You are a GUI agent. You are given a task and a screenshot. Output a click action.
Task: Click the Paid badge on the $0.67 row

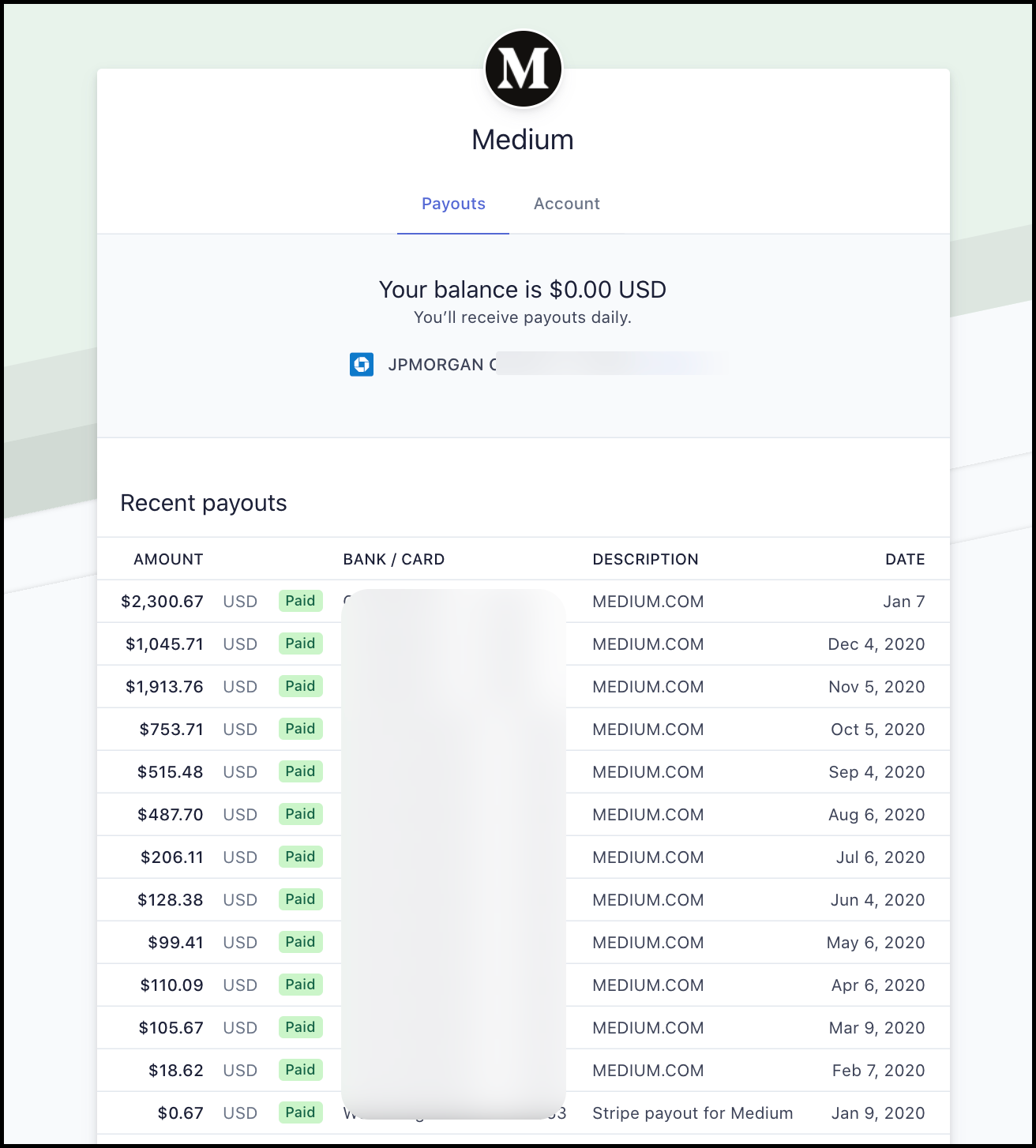(x=301, y=1112)
